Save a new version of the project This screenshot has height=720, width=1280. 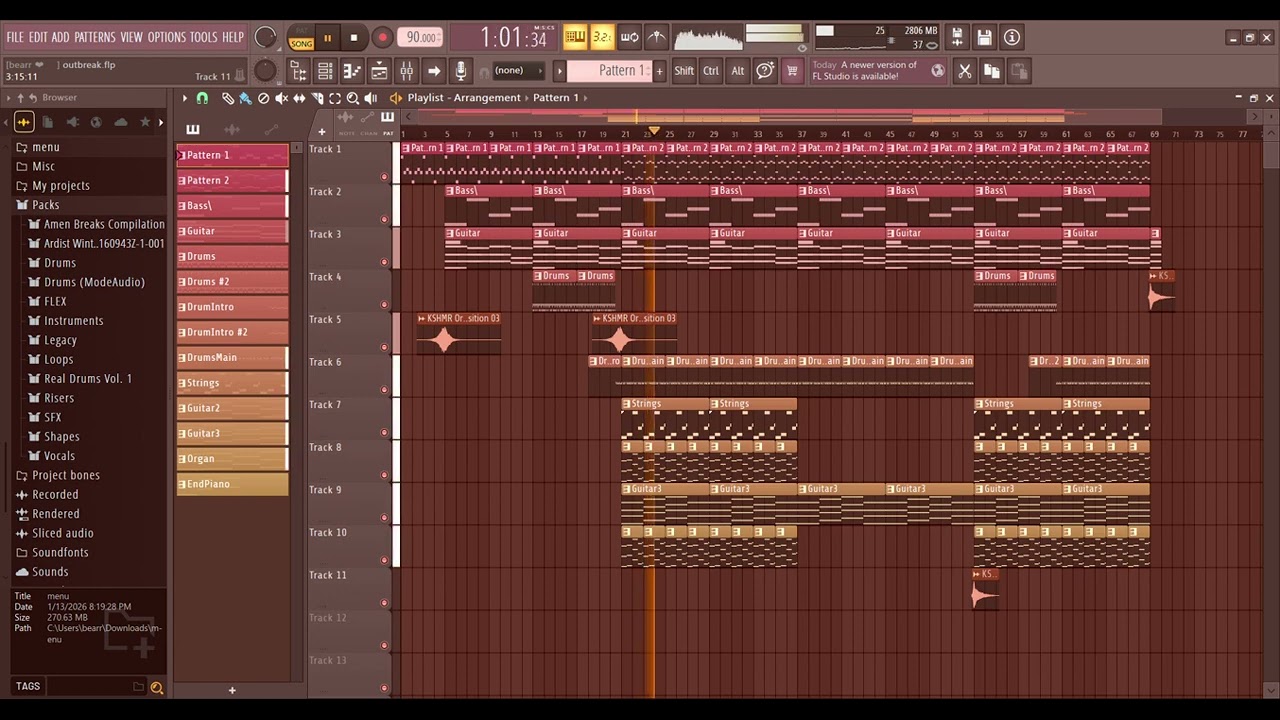click(957, 38)
